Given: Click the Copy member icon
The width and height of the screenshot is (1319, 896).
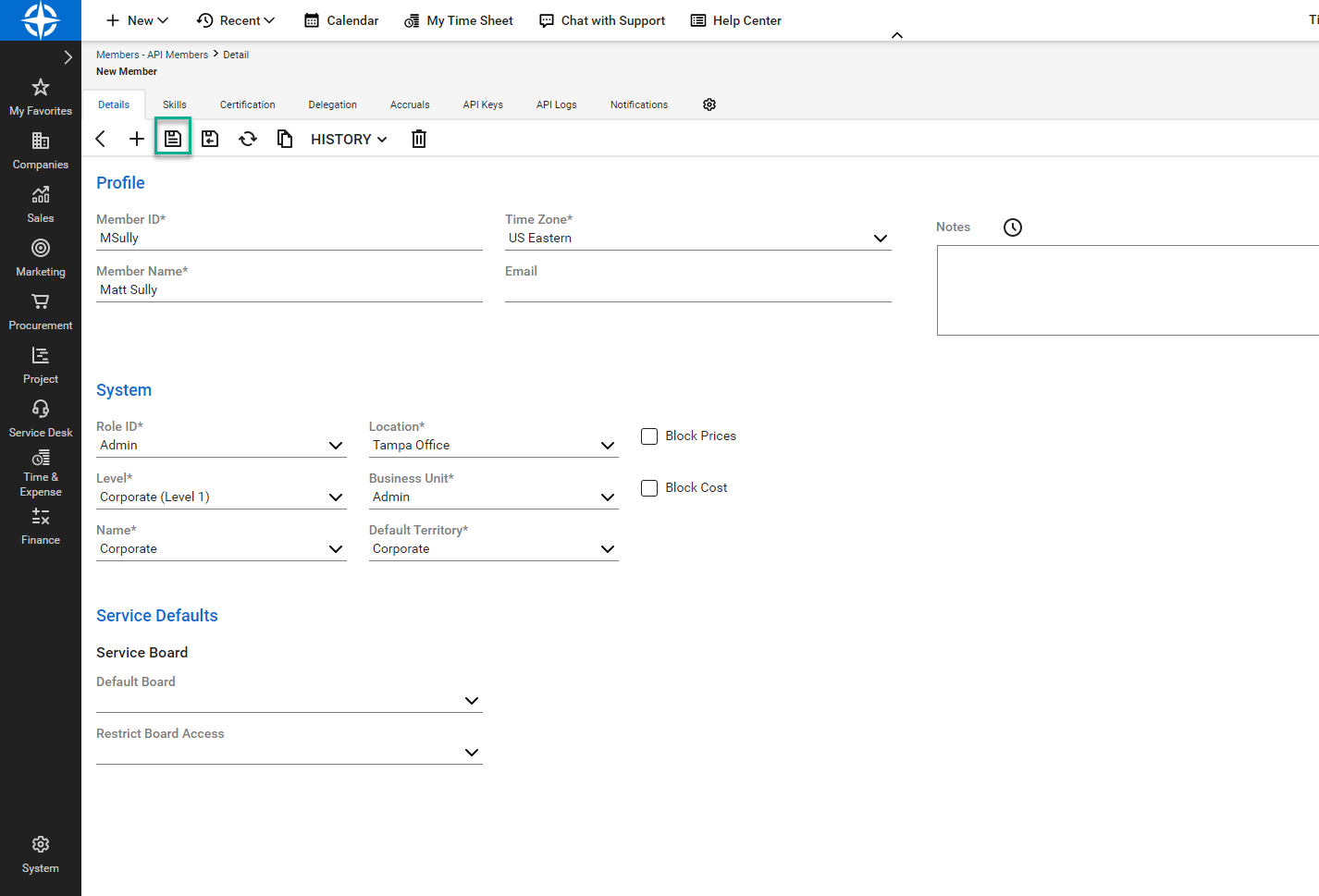Looking at the screenshot, I should (285, 138).
